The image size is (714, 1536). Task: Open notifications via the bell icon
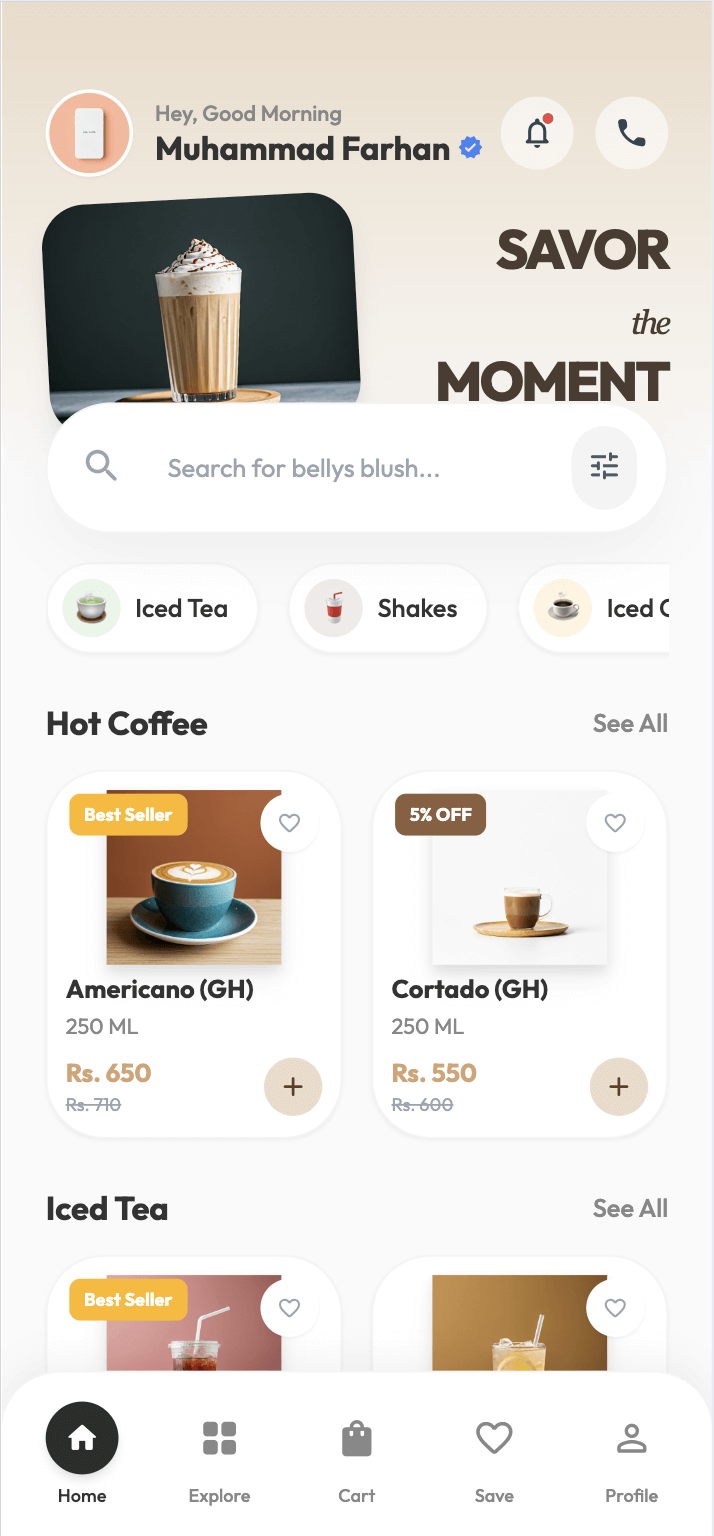(537, 133)
